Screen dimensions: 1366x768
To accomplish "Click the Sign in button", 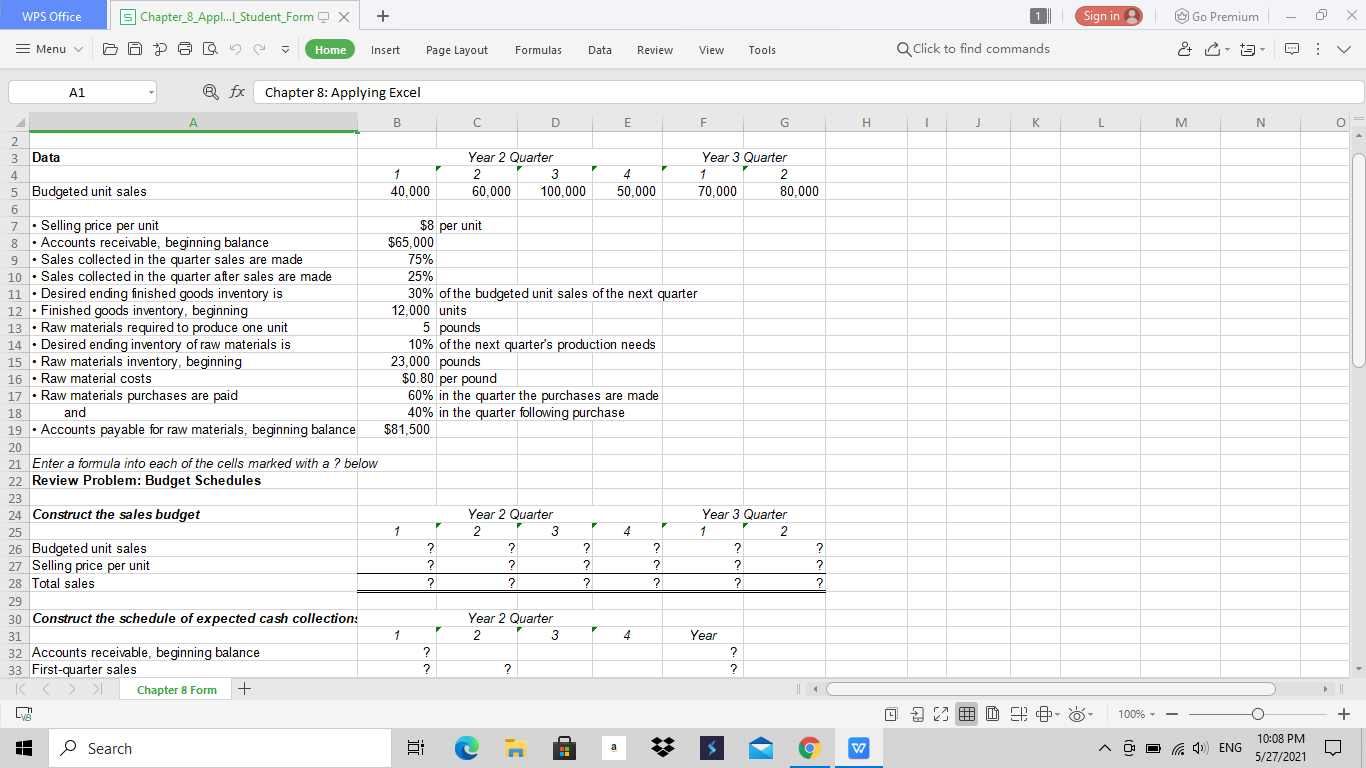I will point(1109,15).
